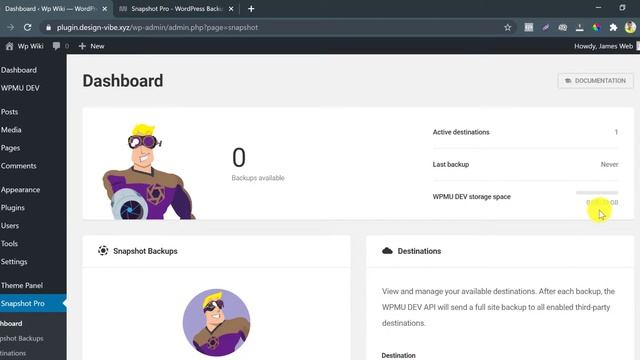Go to Media in the sidebar
This screenshot has height=360, width=640.
(x=11, y=129)
